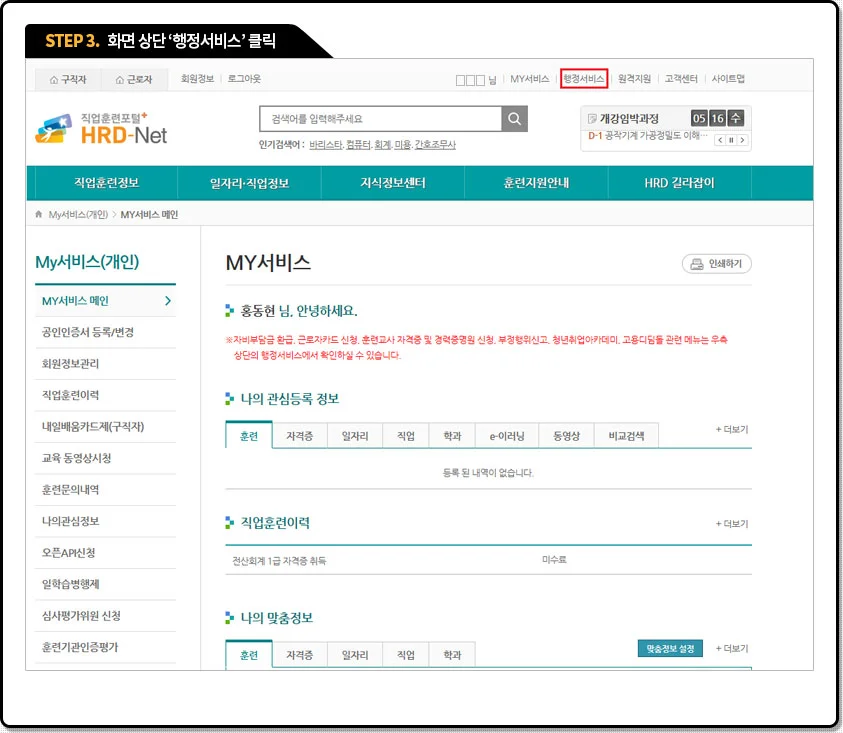
Task: Click My서비스(개인) breadcrumb link
Action: pyautogui.click(x=78, y=215)
